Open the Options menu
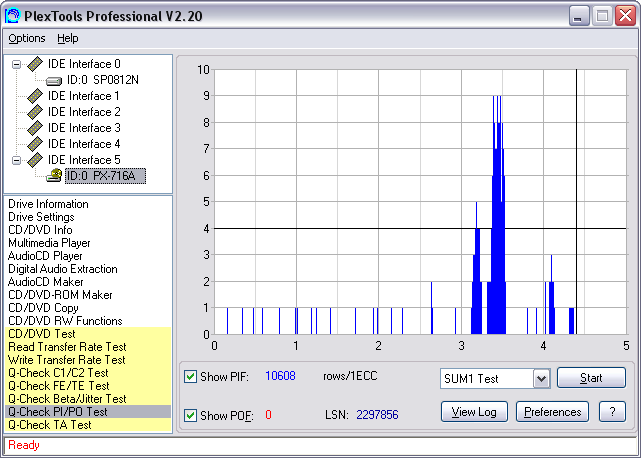641x458 pixels. 27,38
